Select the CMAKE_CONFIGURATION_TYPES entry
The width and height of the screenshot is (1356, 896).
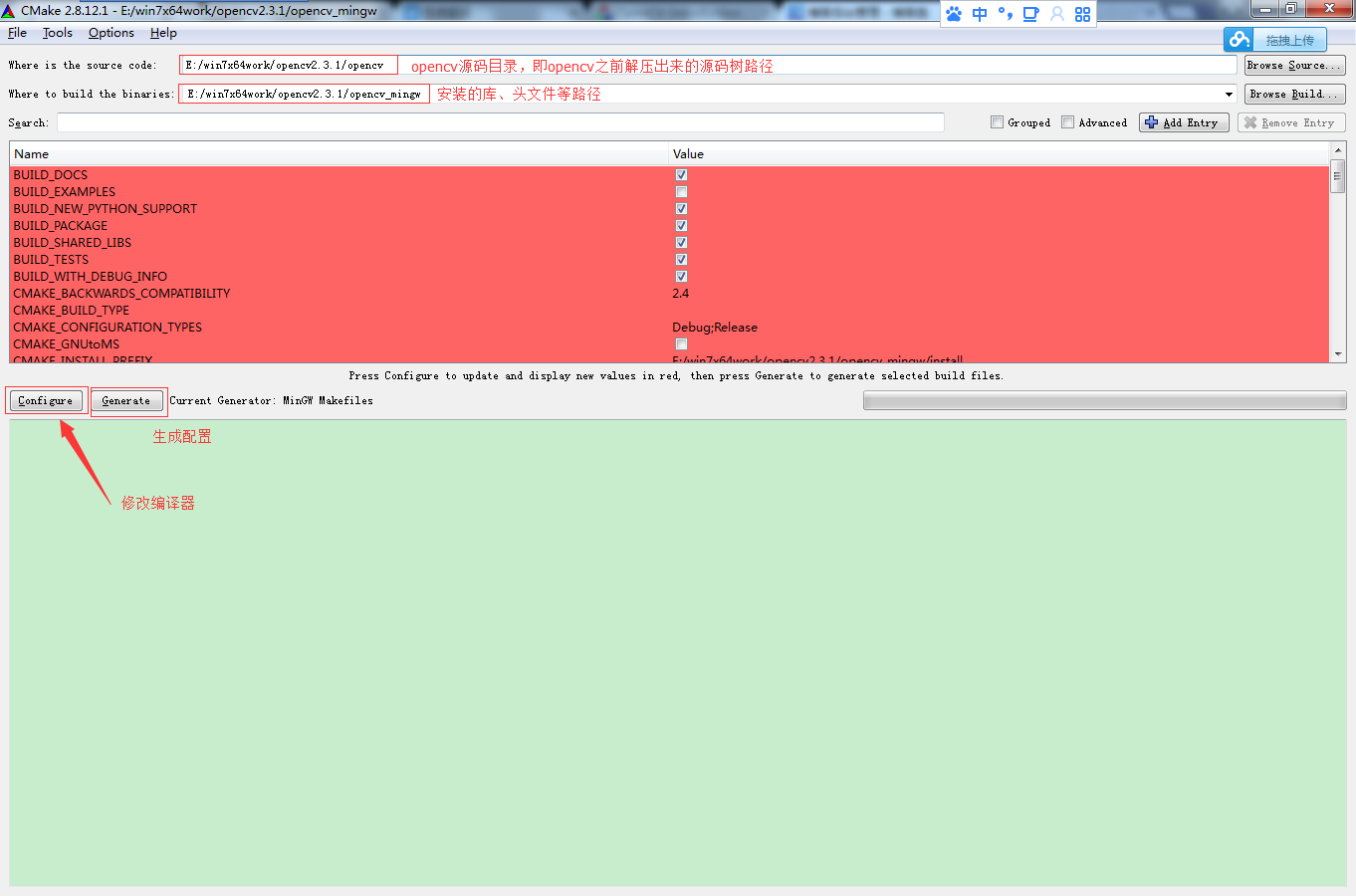108,328
